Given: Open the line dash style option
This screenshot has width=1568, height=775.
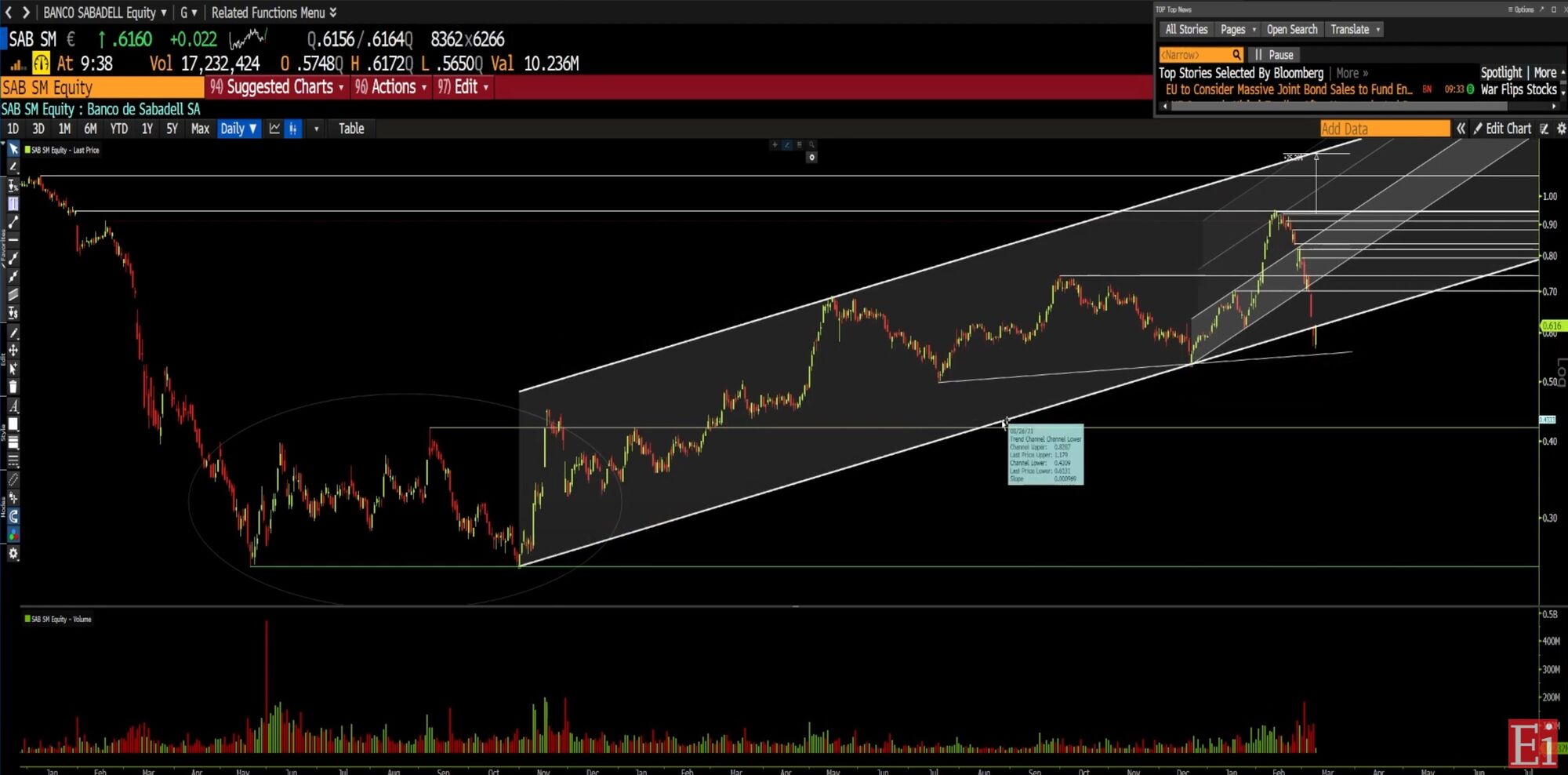Looking at the screenshot, I should 13,461.
